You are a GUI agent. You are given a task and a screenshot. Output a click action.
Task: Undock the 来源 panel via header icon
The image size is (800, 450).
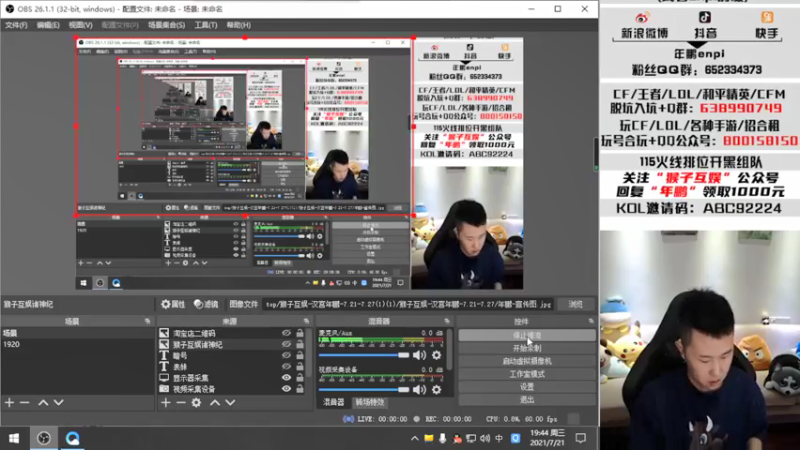pyautogui.click(x=306, y=321)
